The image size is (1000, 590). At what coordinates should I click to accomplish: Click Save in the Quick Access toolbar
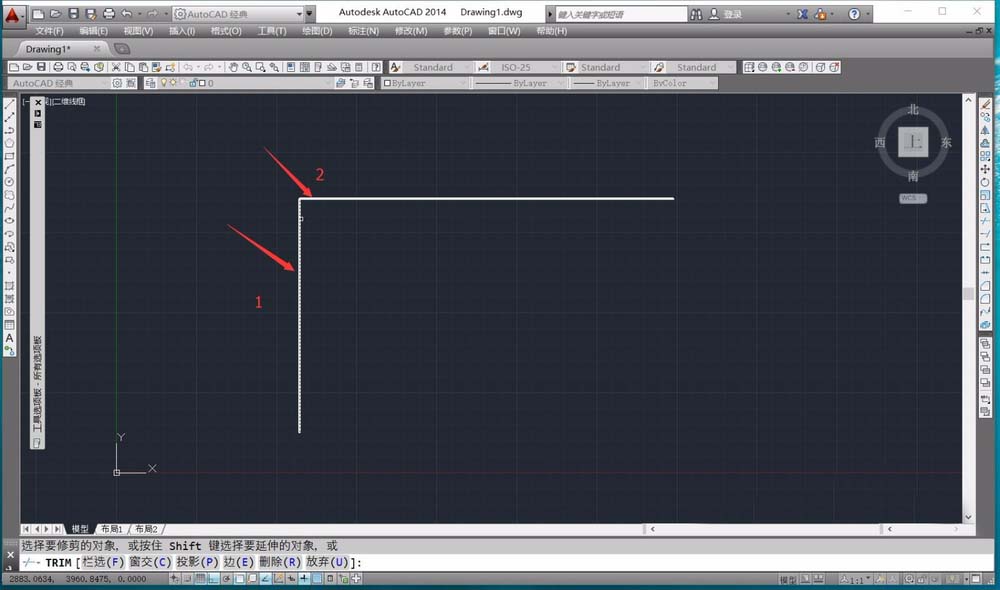(x=73, y=14)
